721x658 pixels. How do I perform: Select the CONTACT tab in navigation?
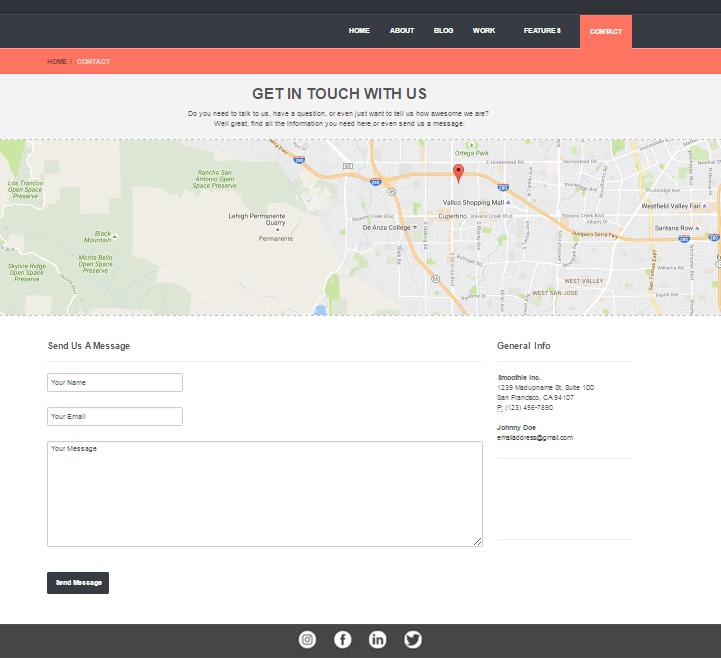click(x=606, y=31)
